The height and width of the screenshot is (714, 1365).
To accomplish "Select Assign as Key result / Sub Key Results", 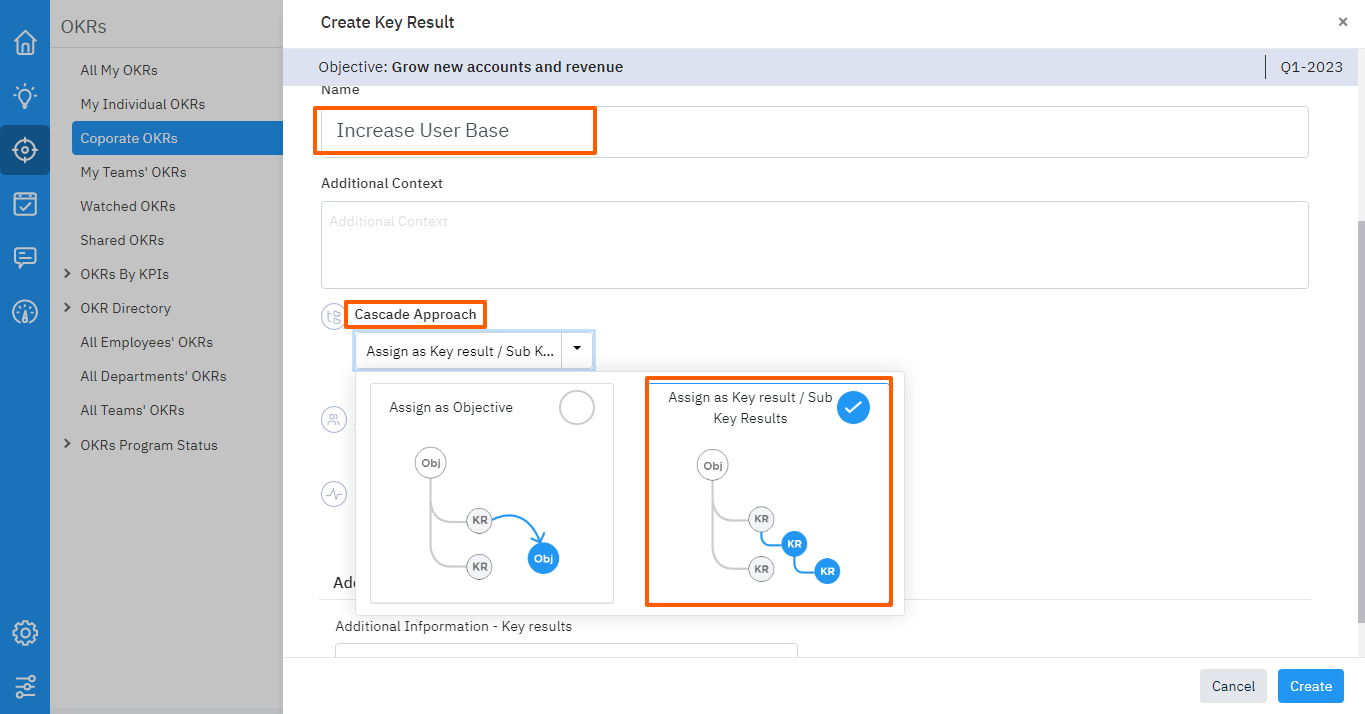I will coord(853,408).
